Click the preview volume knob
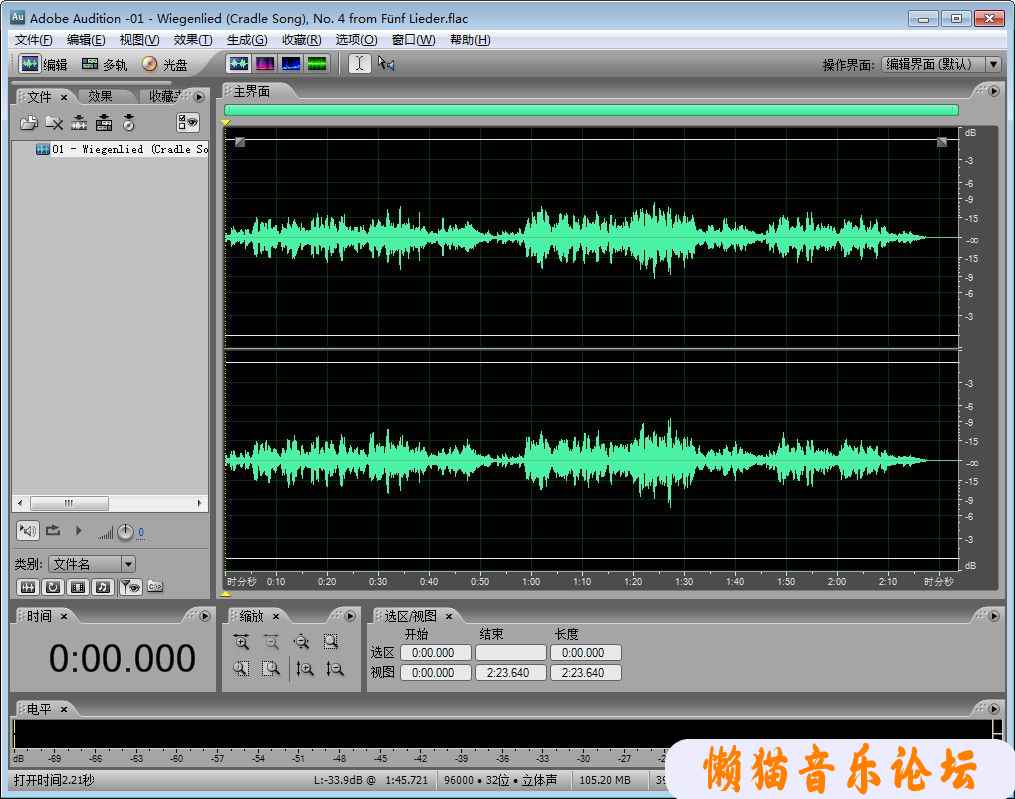 click(125, 532)
